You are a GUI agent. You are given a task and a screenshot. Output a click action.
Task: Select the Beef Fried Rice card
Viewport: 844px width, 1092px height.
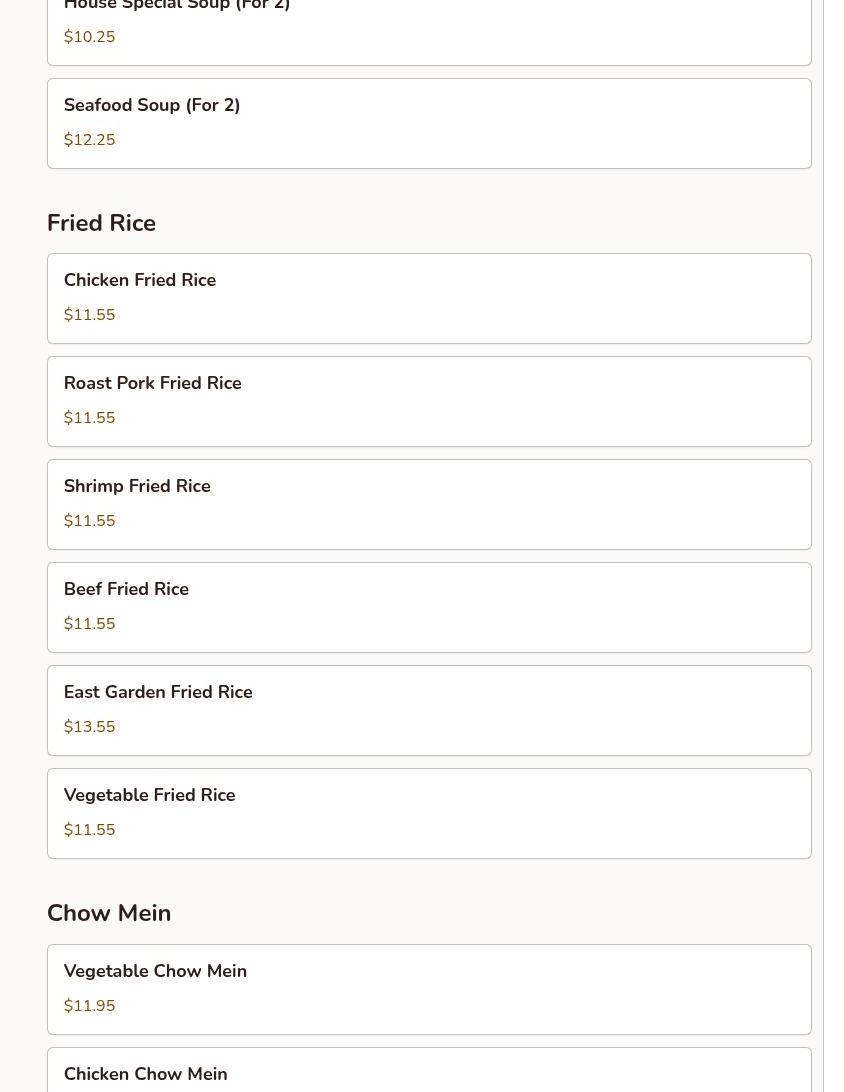click(429, 607)
